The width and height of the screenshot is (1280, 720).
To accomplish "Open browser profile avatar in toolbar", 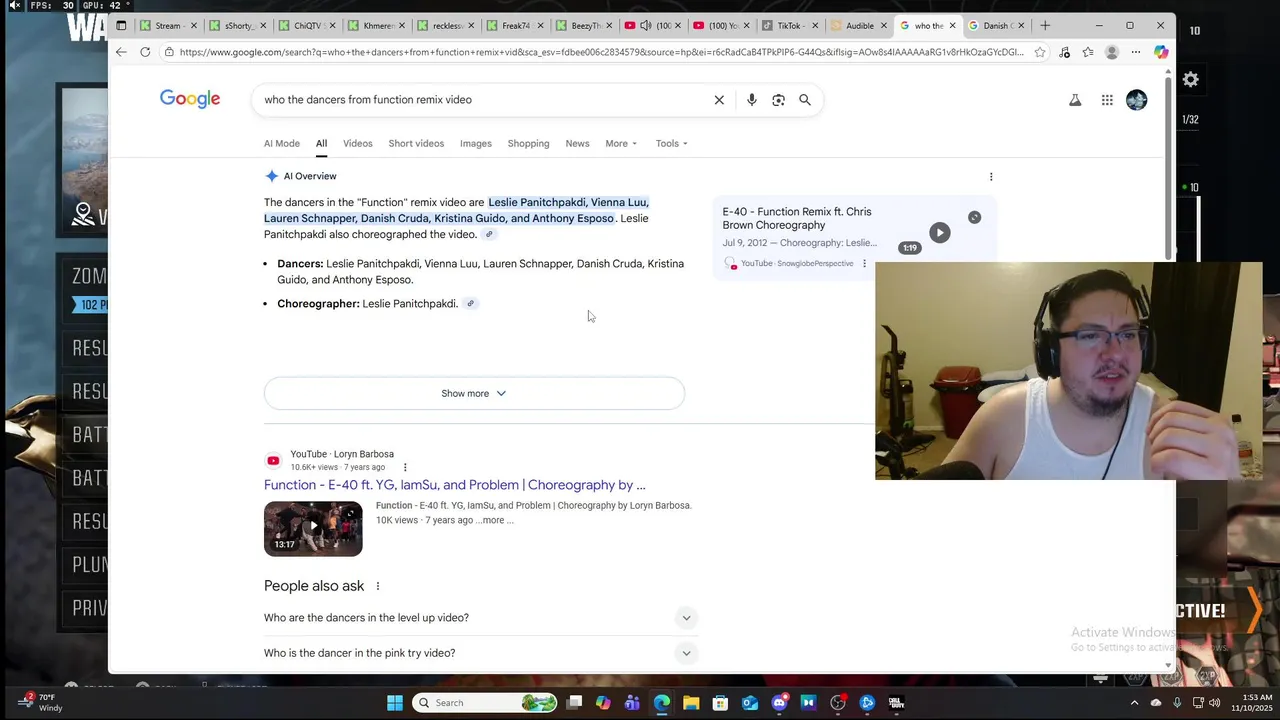I will click(x=1112, y=52).
